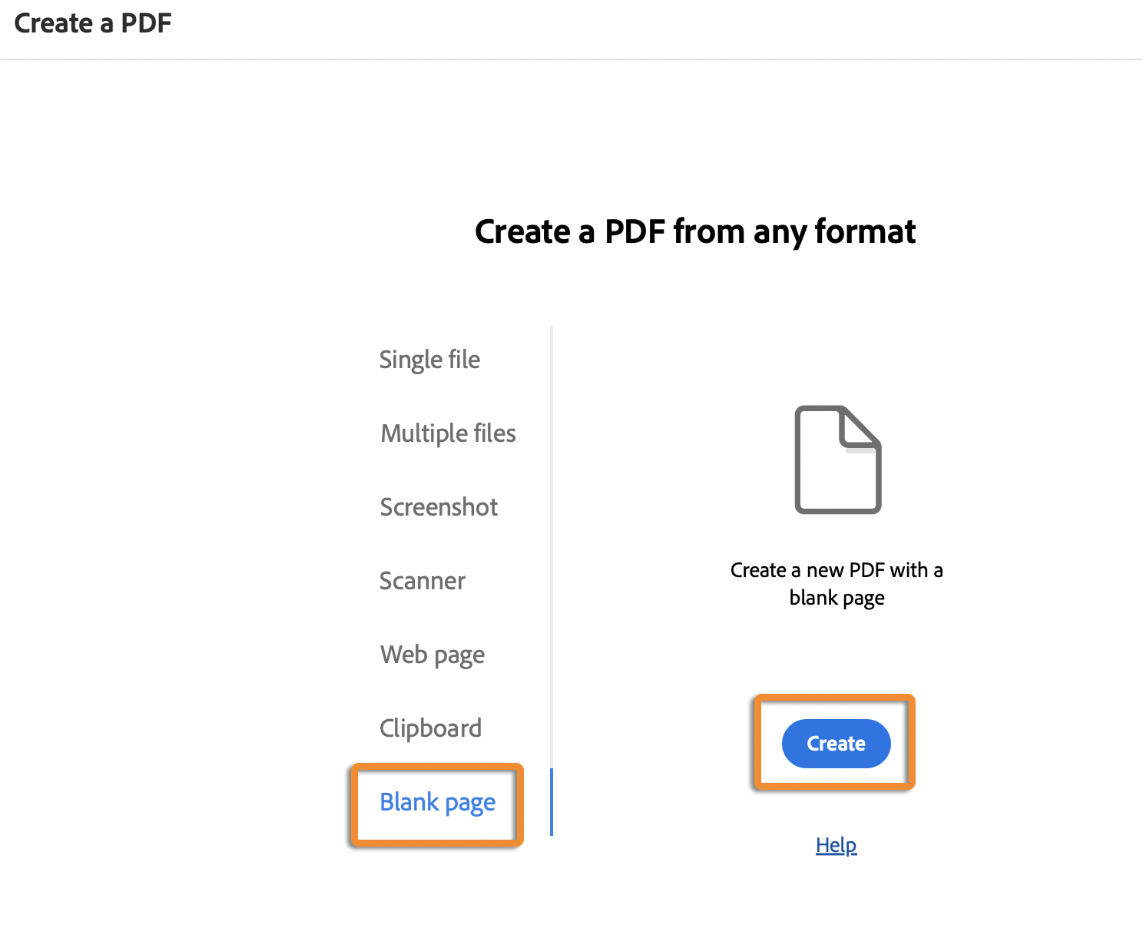Select the Screenshot option
The width and height of the screenshot is (1142, 934).
(x=438, y=507)
